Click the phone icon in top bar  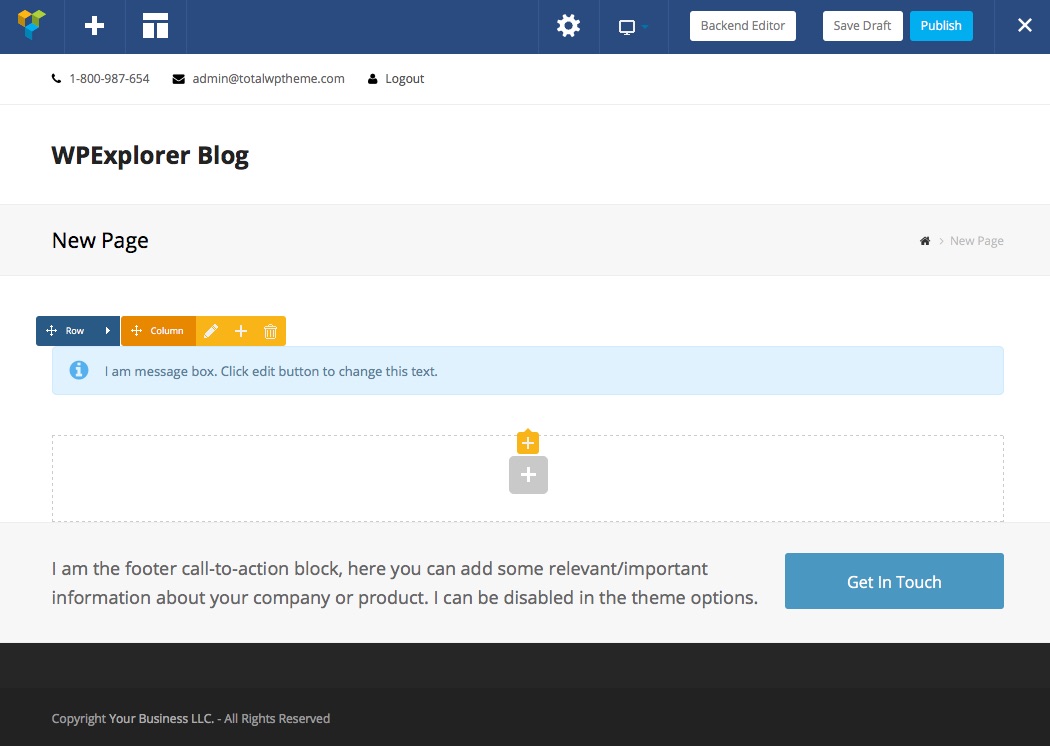(x=56, y=78)
